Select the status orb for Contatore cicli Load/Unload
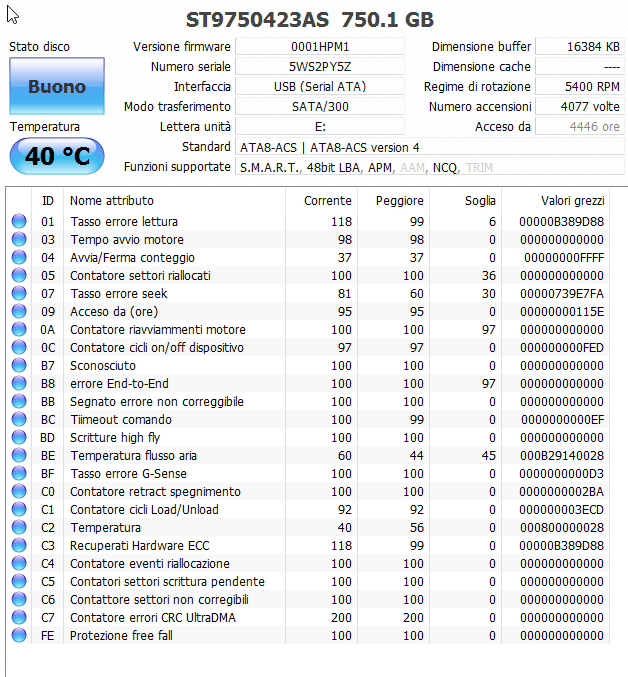This screenshot has height=677, width=628. point(19,509)
